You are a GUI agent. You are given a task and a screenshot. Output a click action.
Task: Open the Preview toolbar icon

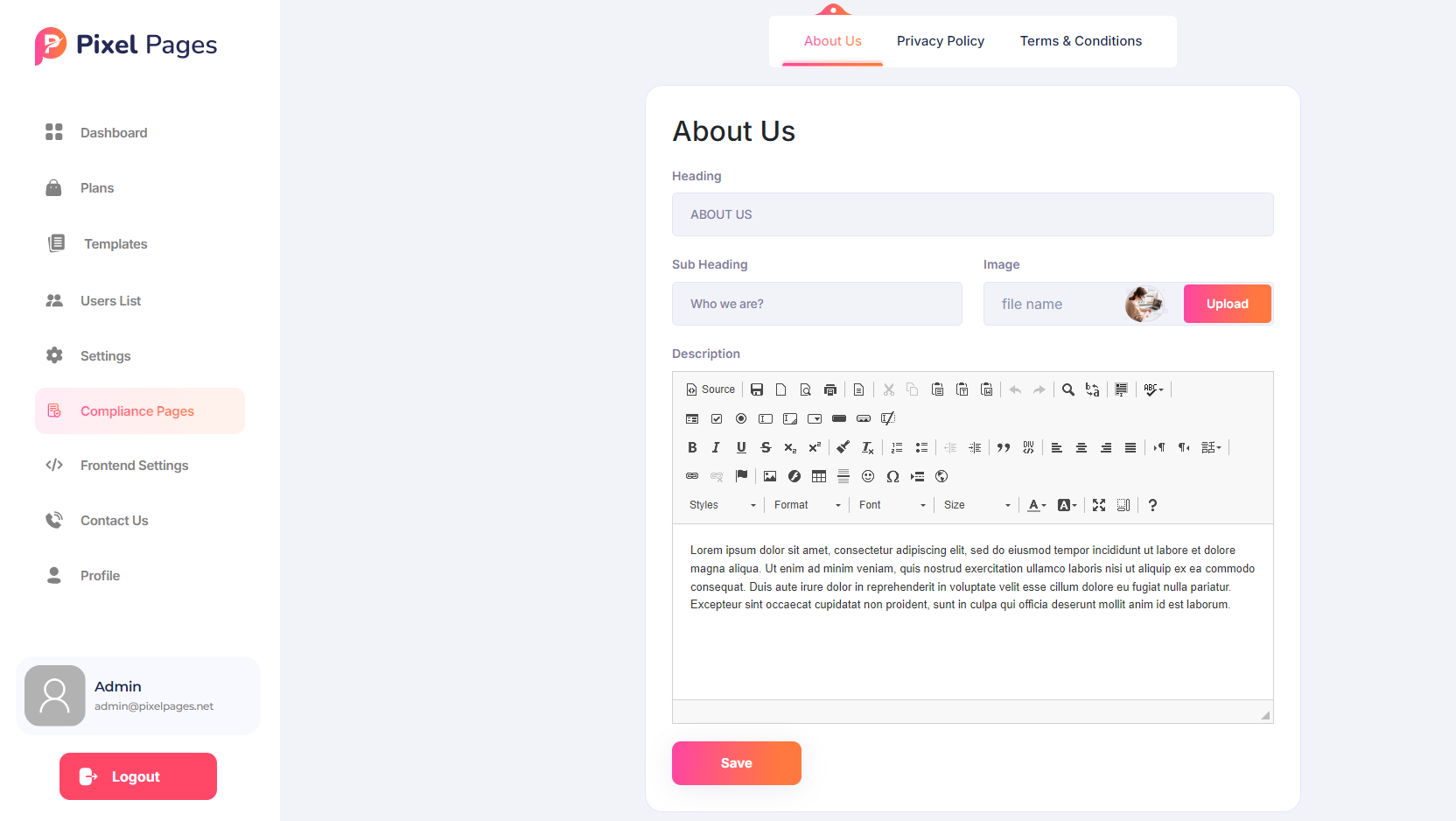pyautogui.click(x=806, y=389)
